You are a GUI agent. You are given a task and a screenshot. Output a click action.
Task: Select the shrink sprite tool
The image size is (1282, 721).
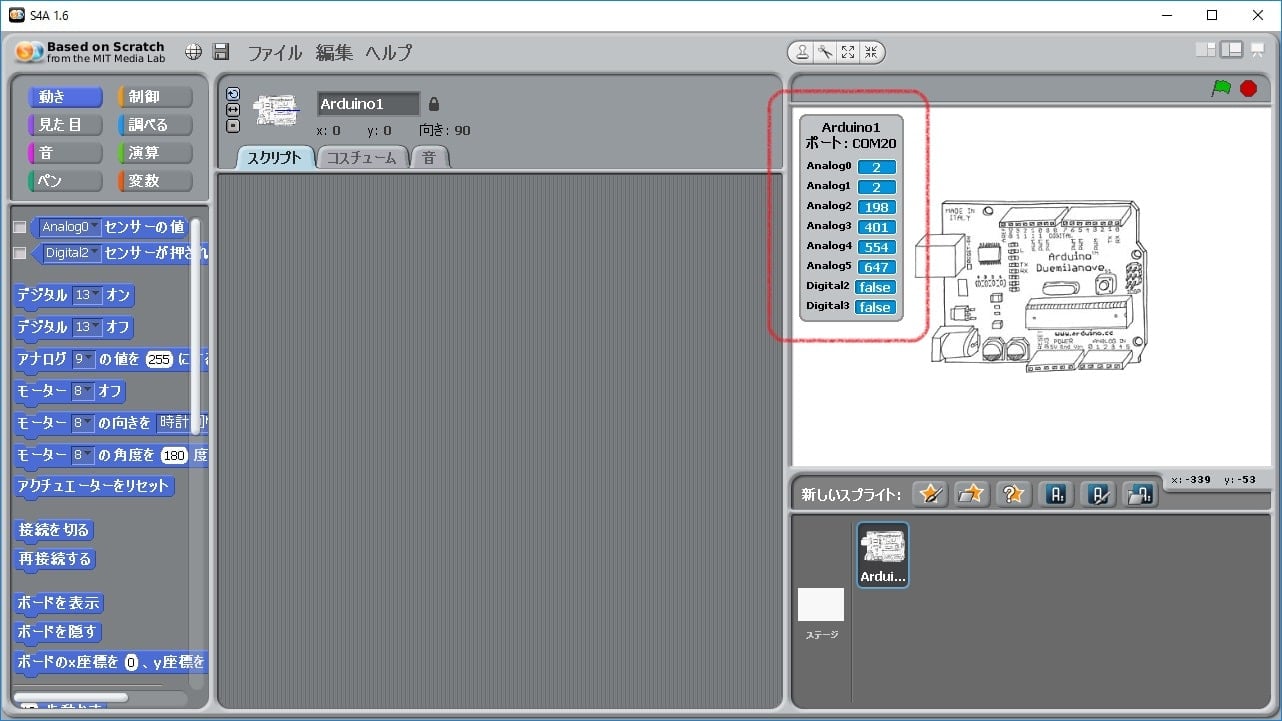click(870, 53)
